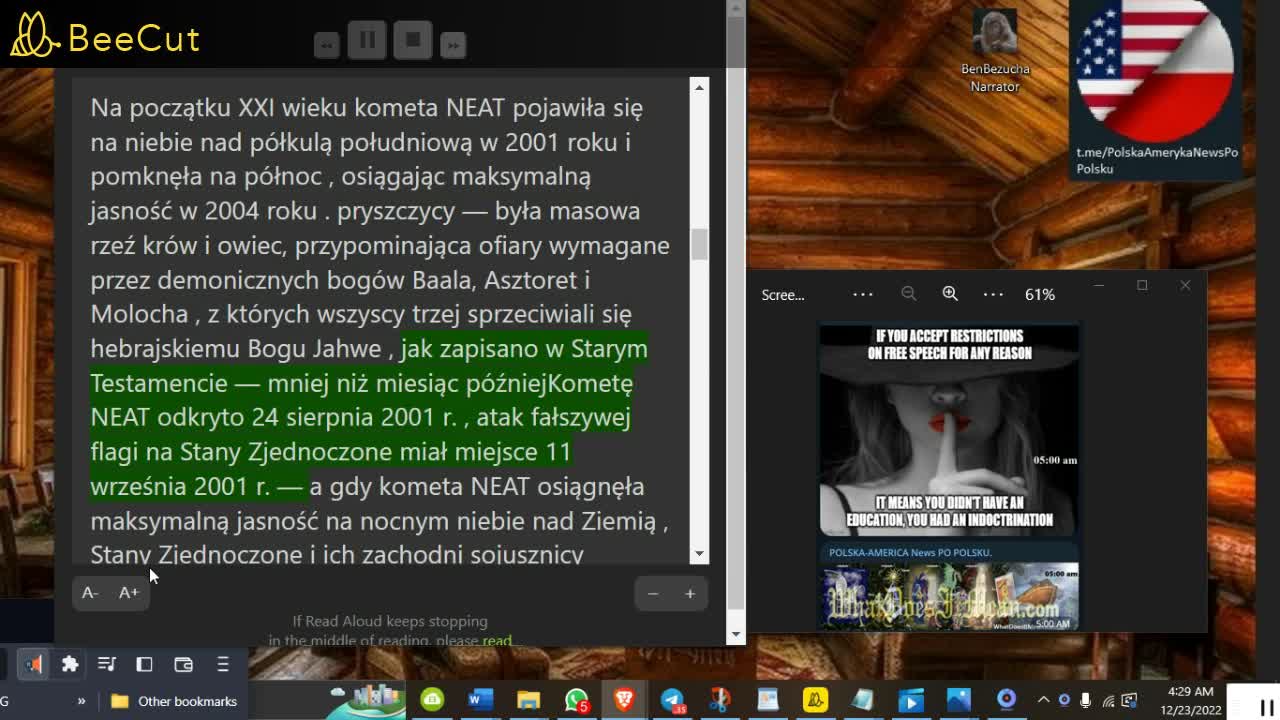Click the plus button beside the minus button
Image resolution: width=1280 pixels, height=720 pixels.
(690, 594)
